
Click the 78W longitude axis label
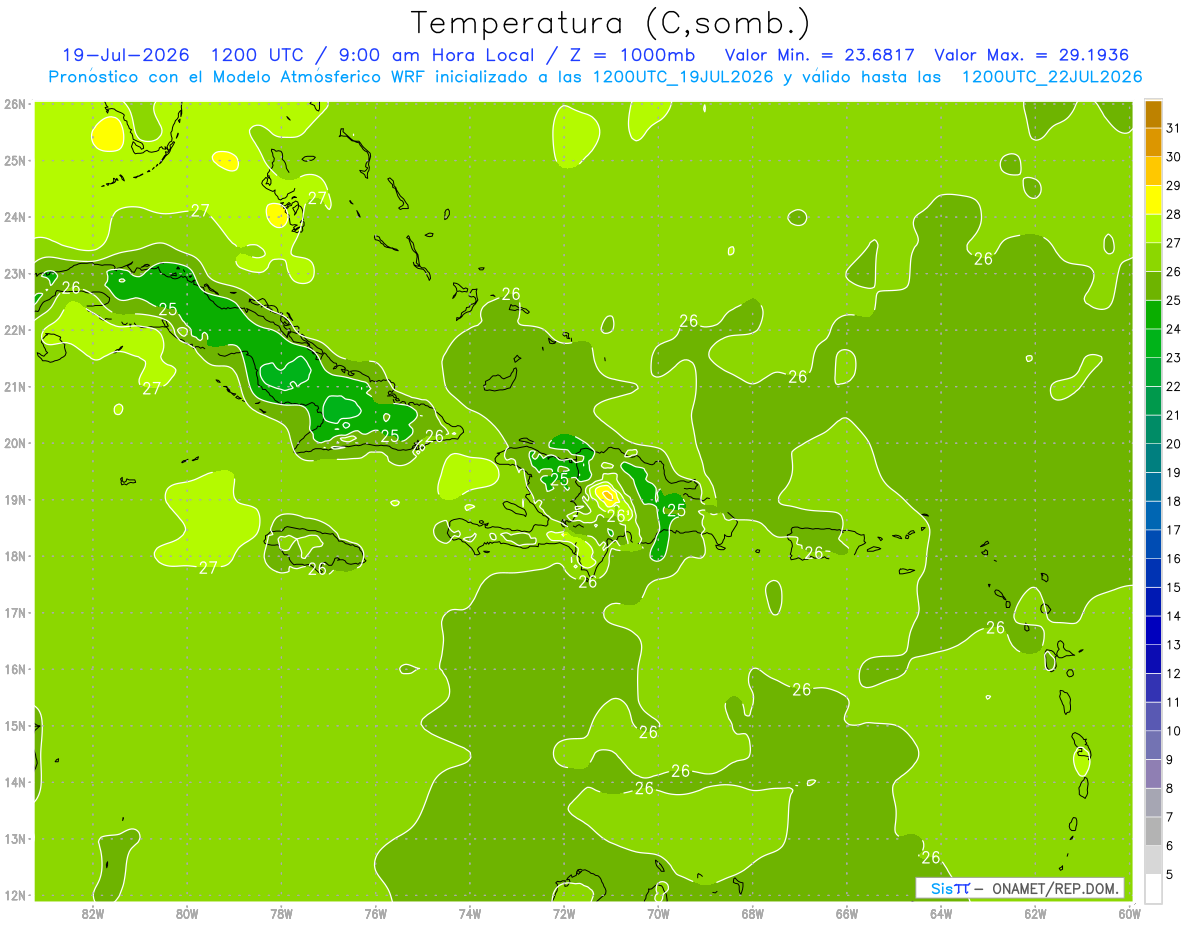[281, 913]
